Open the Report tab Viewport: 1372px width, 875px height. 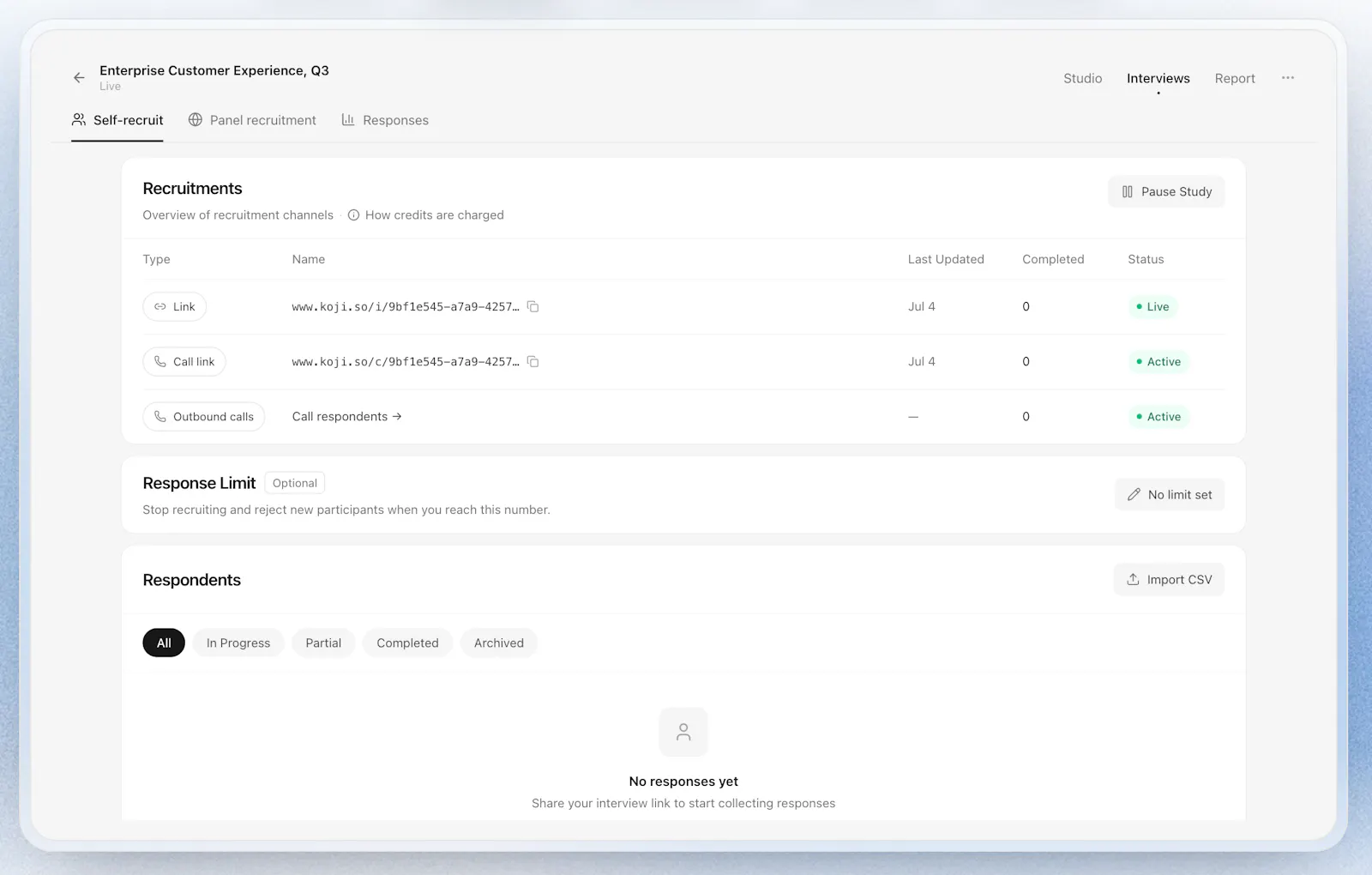pyautogui.click(x=1235, y=78)
